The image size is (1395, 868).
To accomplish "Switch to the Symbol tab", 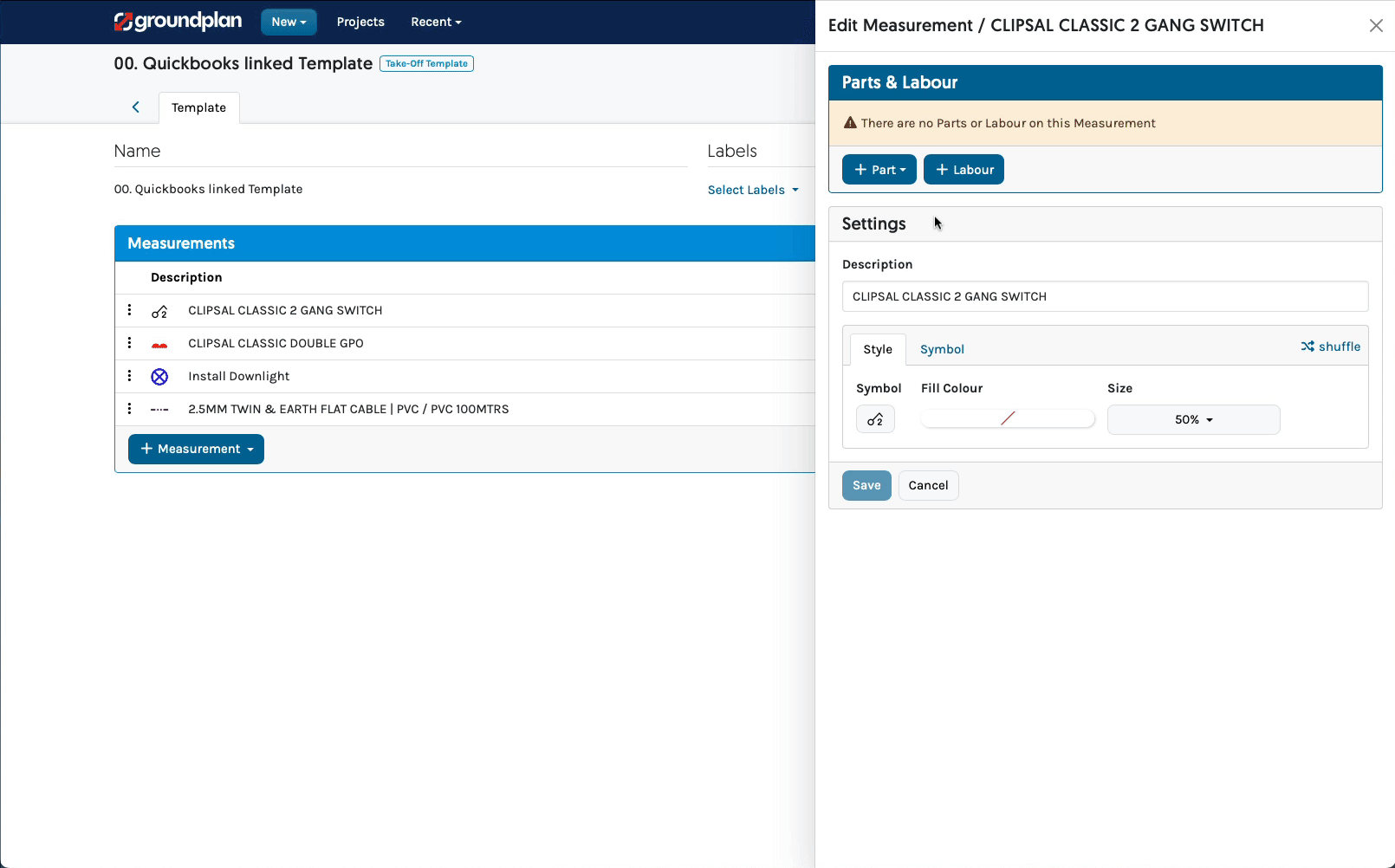I will [942, 349].
